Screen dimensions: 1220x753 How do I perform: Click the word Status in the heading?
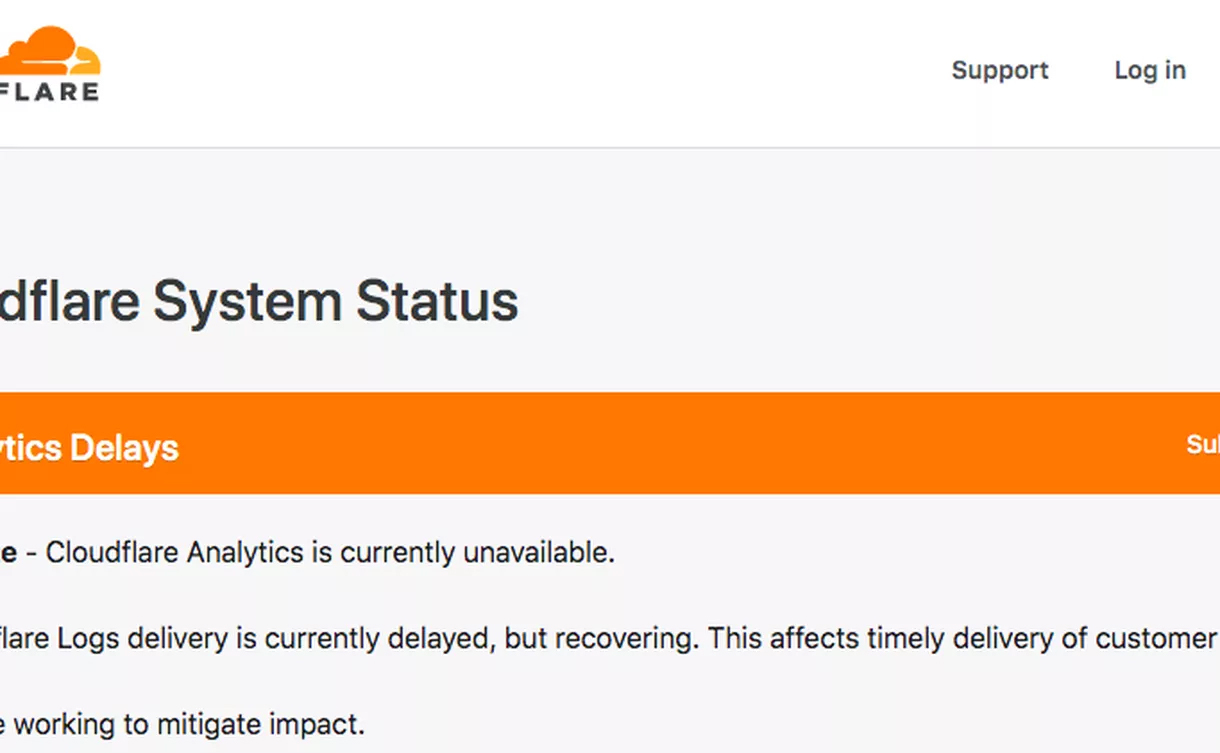coord(437,301)
